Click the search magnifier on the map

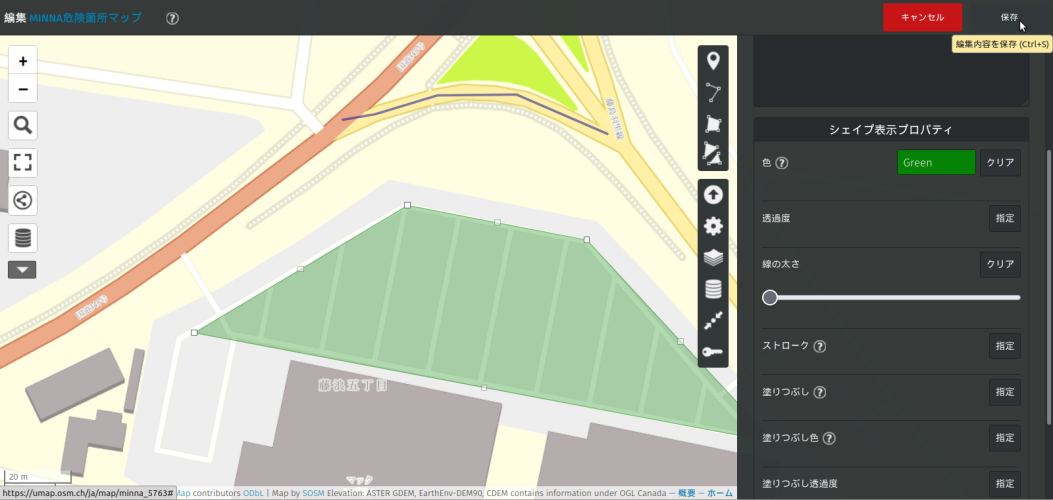(x=23, y=125)
